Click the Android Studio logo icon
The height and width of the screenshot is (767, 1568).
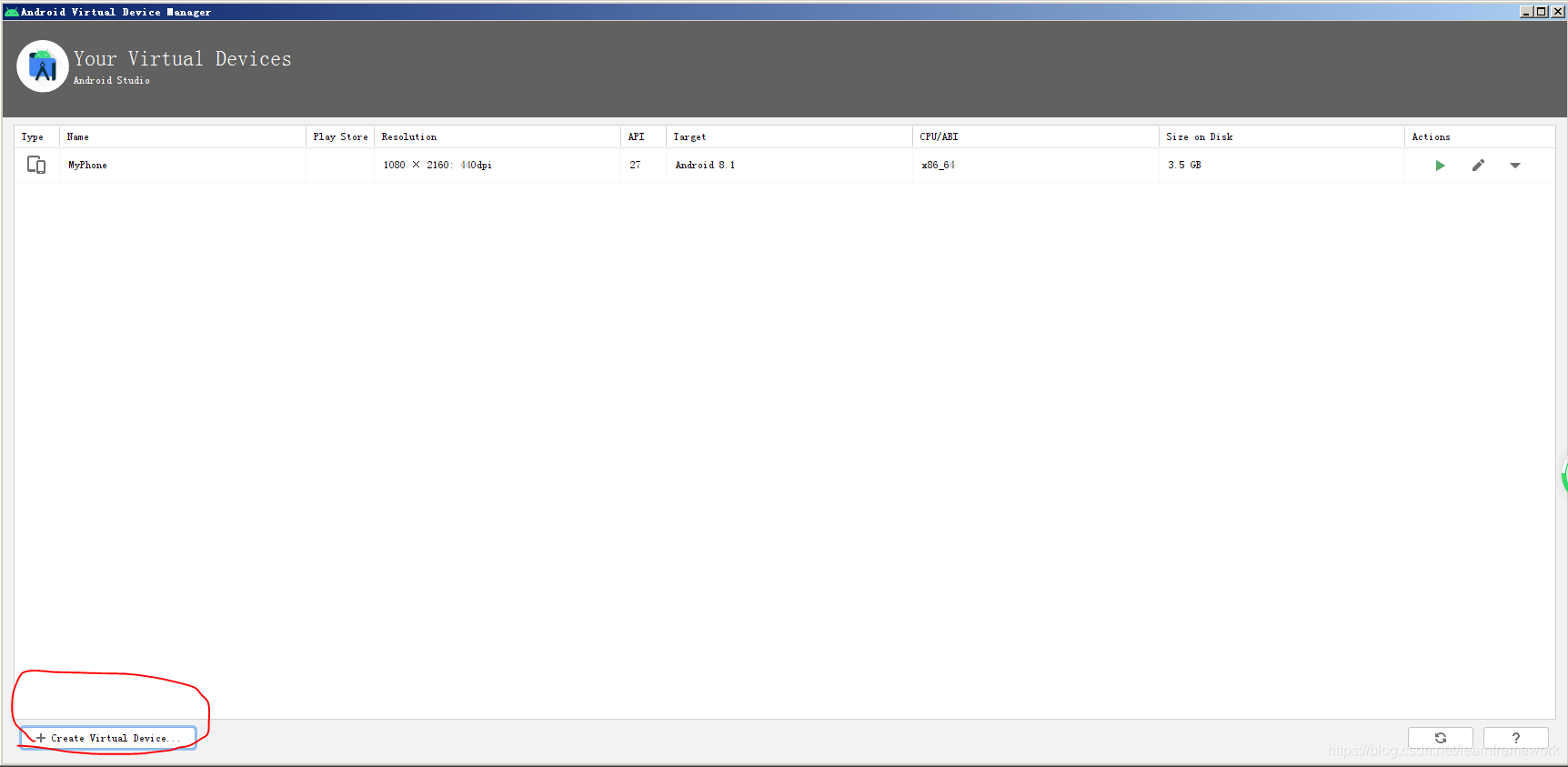click(x=43, y=66)
